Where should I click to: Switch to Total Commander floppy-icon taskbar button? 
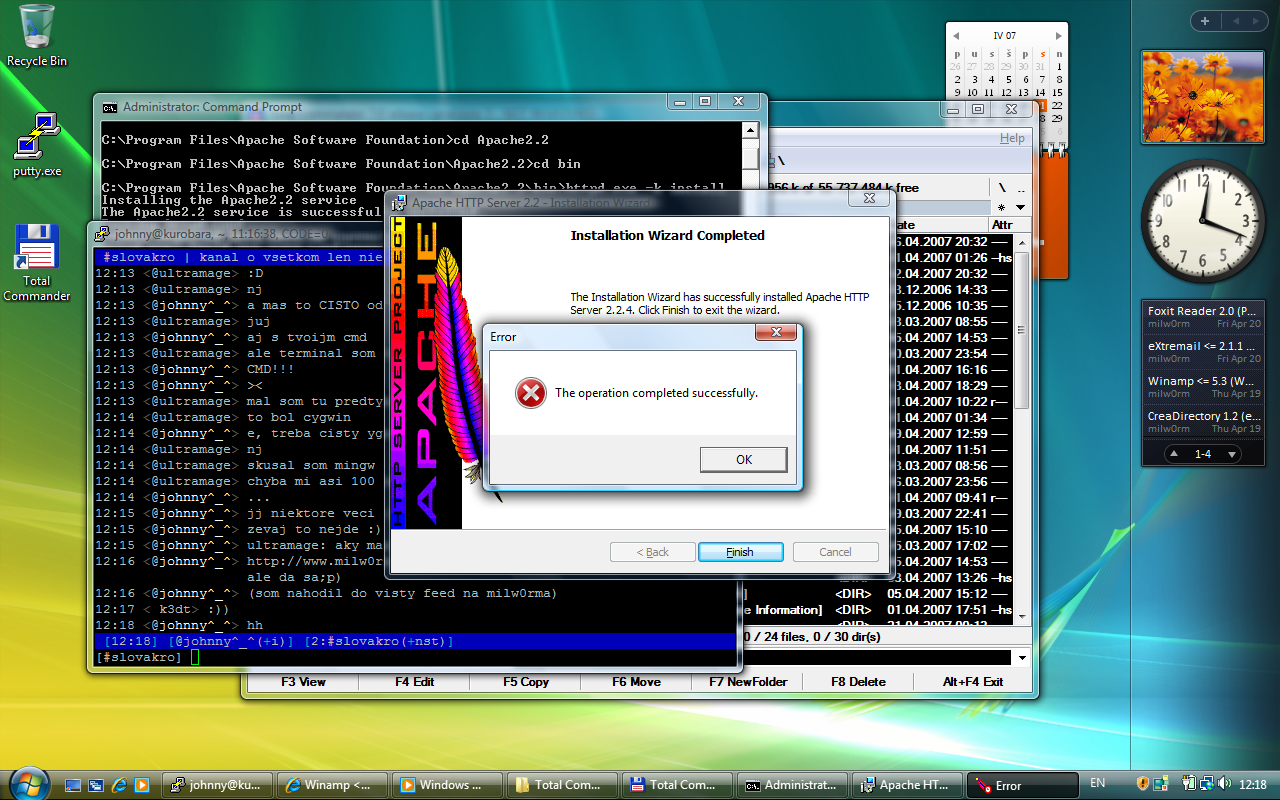pos(677,785)
